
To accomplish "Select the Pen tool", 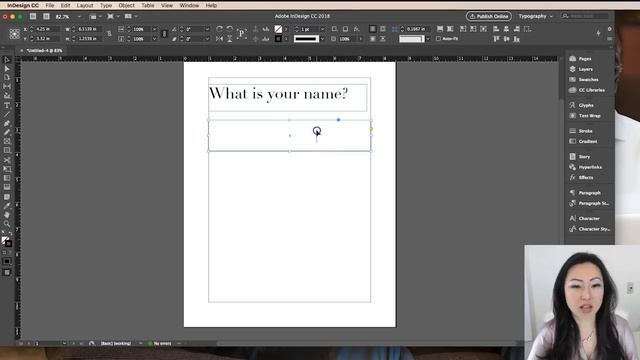I will coord(7,123).
